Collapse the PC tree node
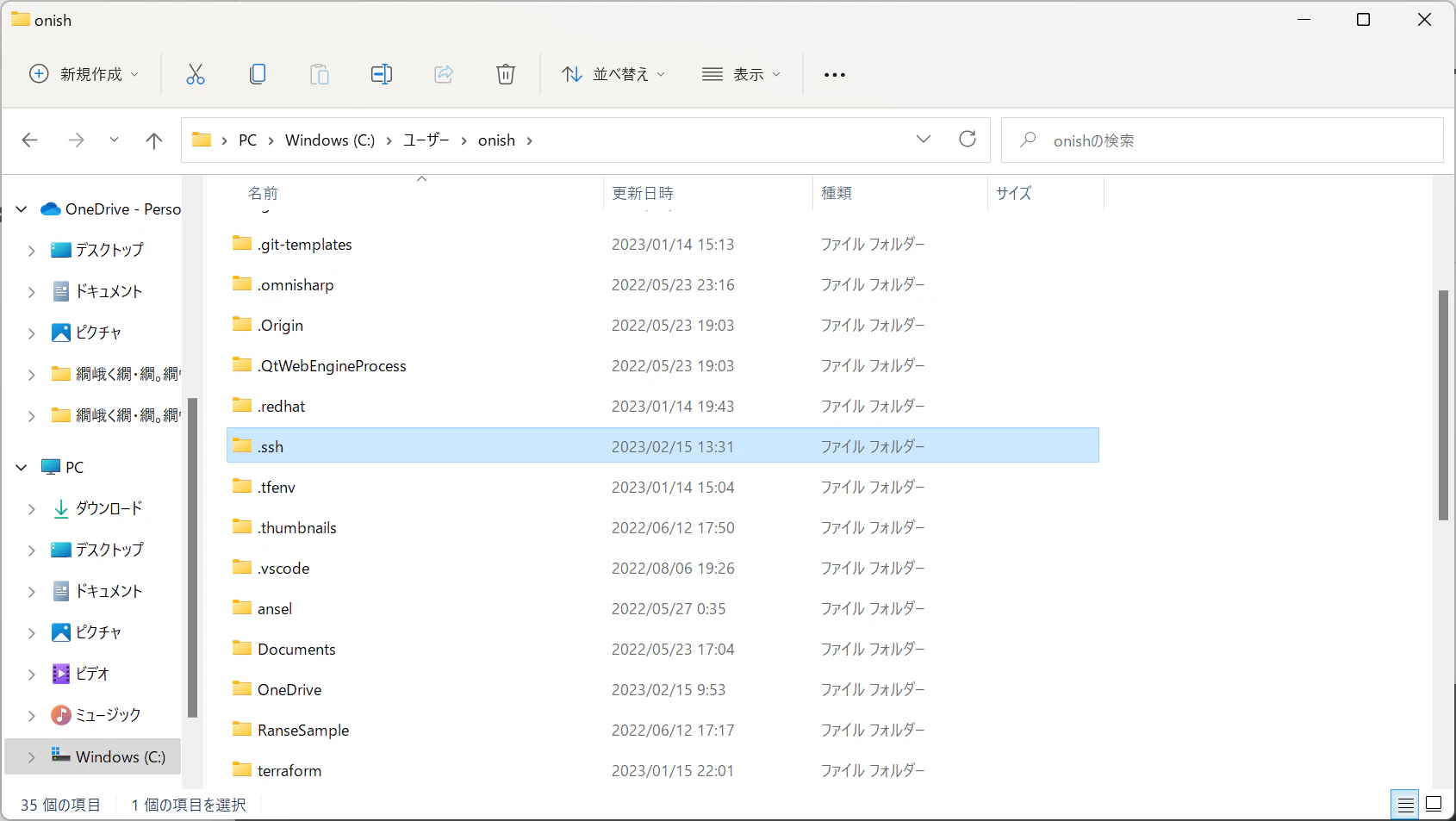Viewport: 1456px width, 821px height. 22,468
